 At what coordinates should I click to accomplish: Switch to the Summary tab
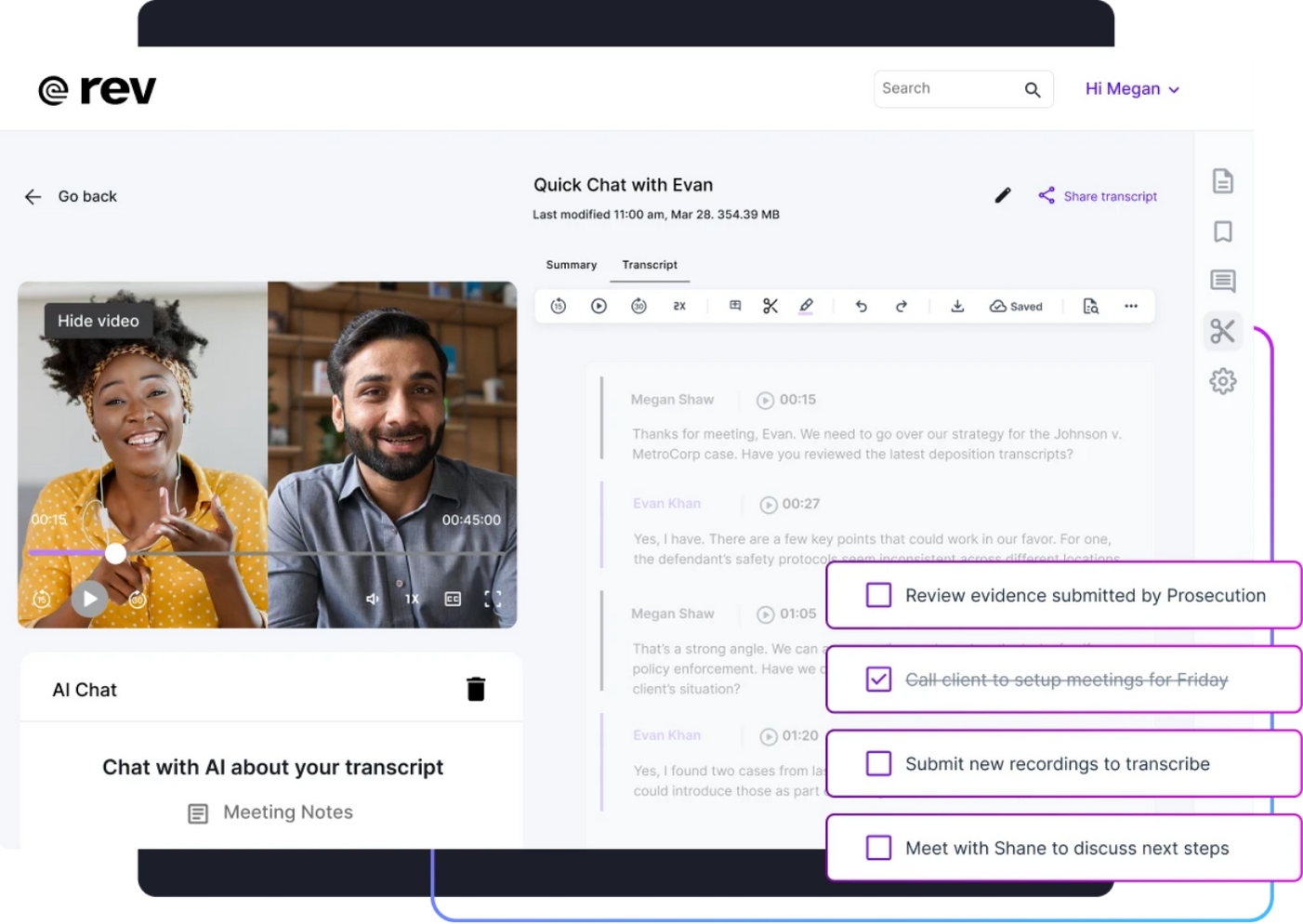tap(571, 265)
